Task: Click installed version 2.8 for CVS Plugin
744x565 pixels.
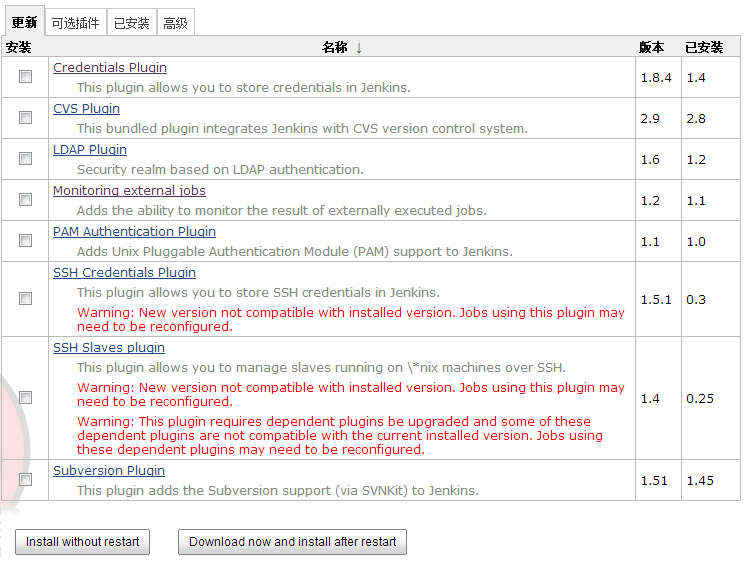Action: coord(696,119)
